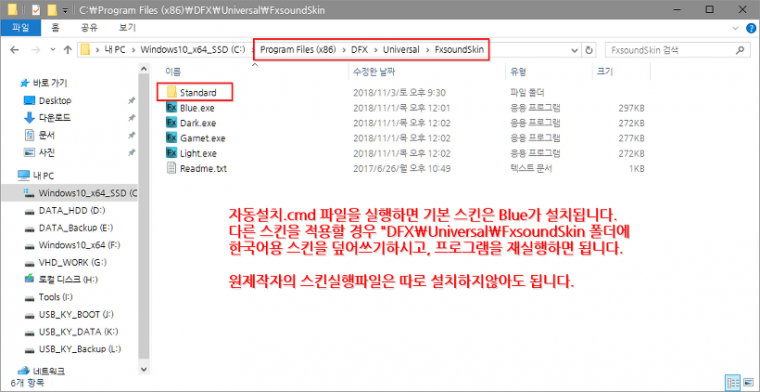Select the Windows10_x64_SSD (C:) breadcrumb
760x392 pixels.
(x=192, y=50)
